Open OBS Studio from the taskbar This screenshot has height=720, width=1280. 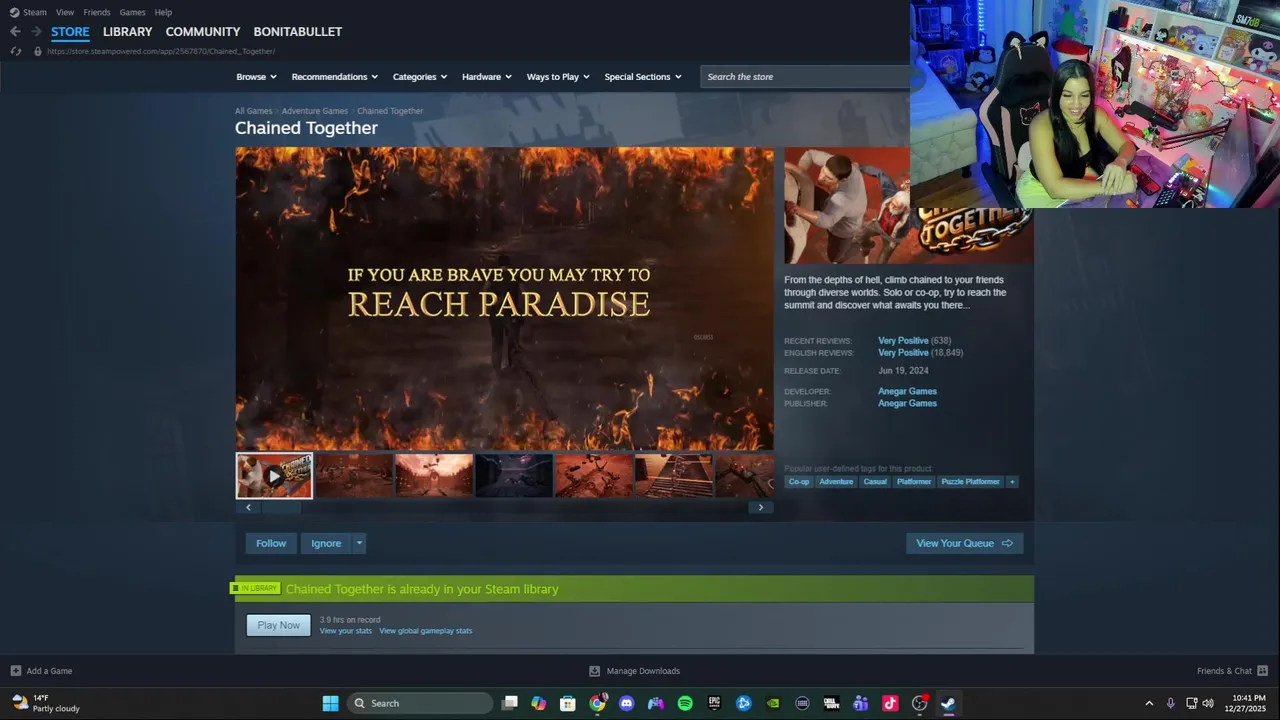(919, 703)
